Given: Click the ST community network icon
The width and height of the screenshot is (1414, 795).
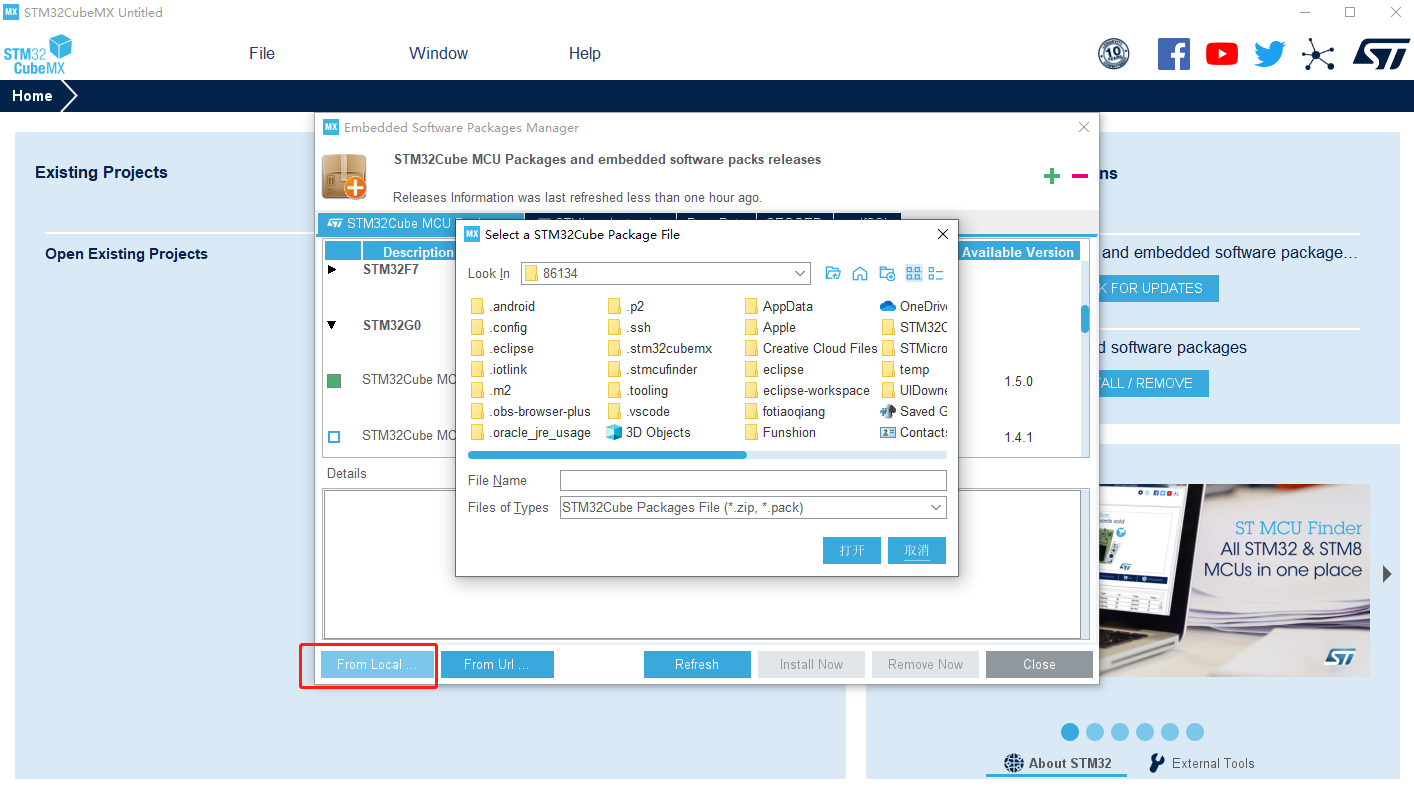Looking at the screenshot, I should coord(1318,54).
